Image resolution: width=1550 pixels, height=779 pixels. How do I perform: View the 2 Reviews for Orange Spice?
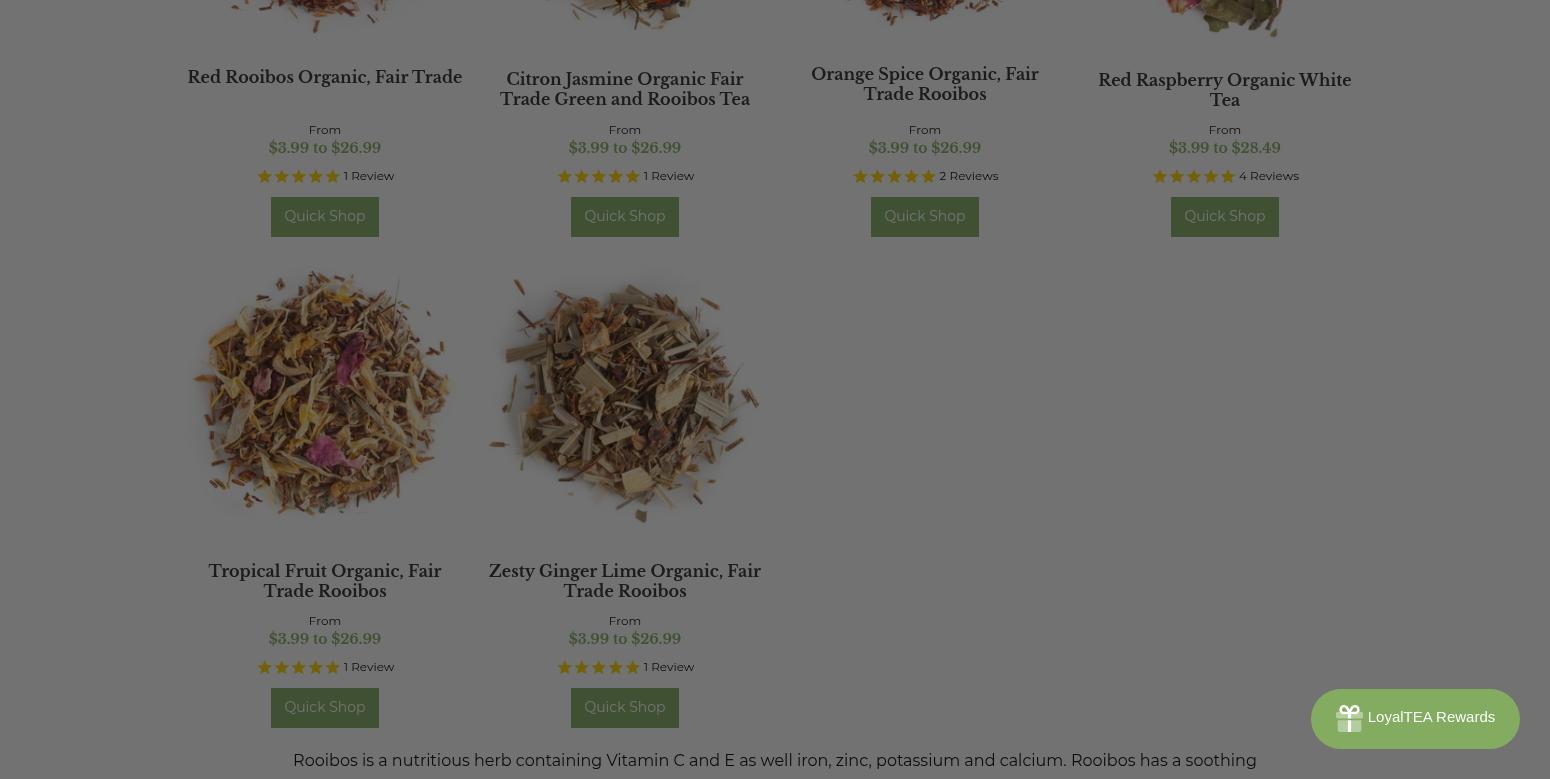969,176
